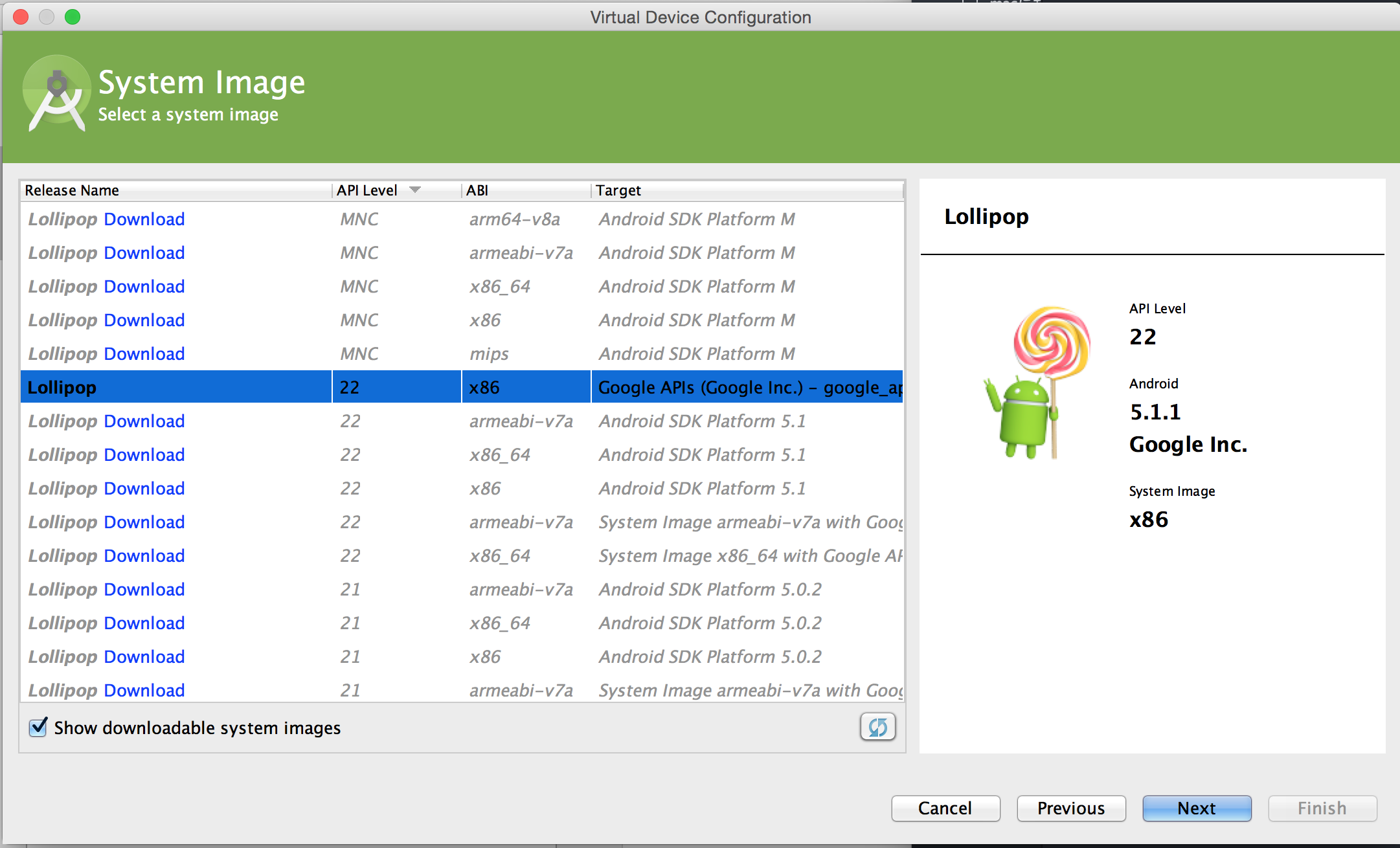Go back with Previous button
This screenshot has height=848, width=1400.
click(x=1071, y=808)
